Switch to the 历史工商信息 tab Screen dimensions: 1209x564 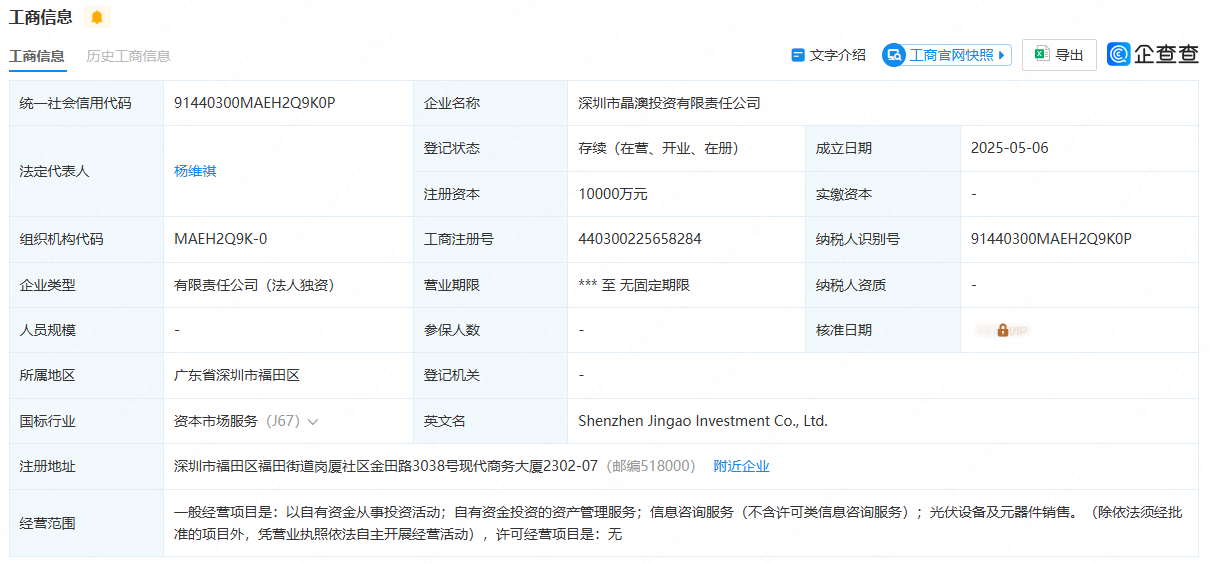tap(128, 56)
